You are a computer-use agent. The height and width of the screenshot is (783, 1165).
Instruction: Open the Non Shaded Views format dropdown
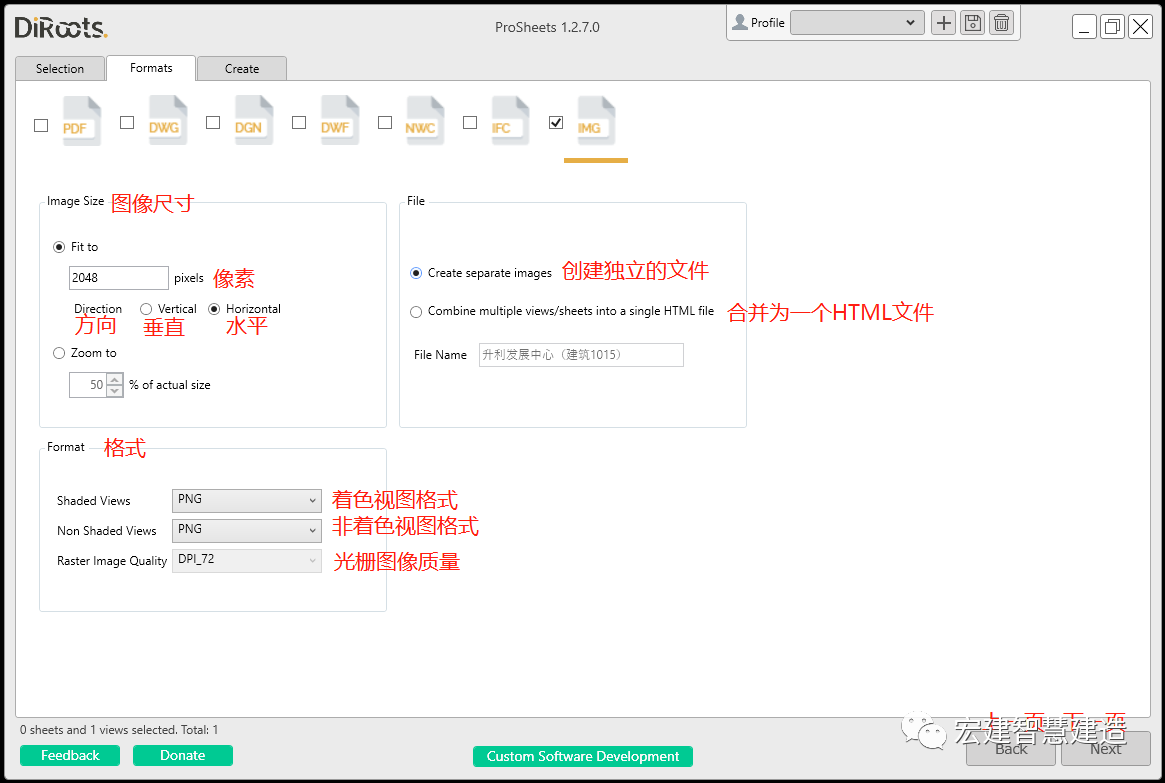point(247,530)
